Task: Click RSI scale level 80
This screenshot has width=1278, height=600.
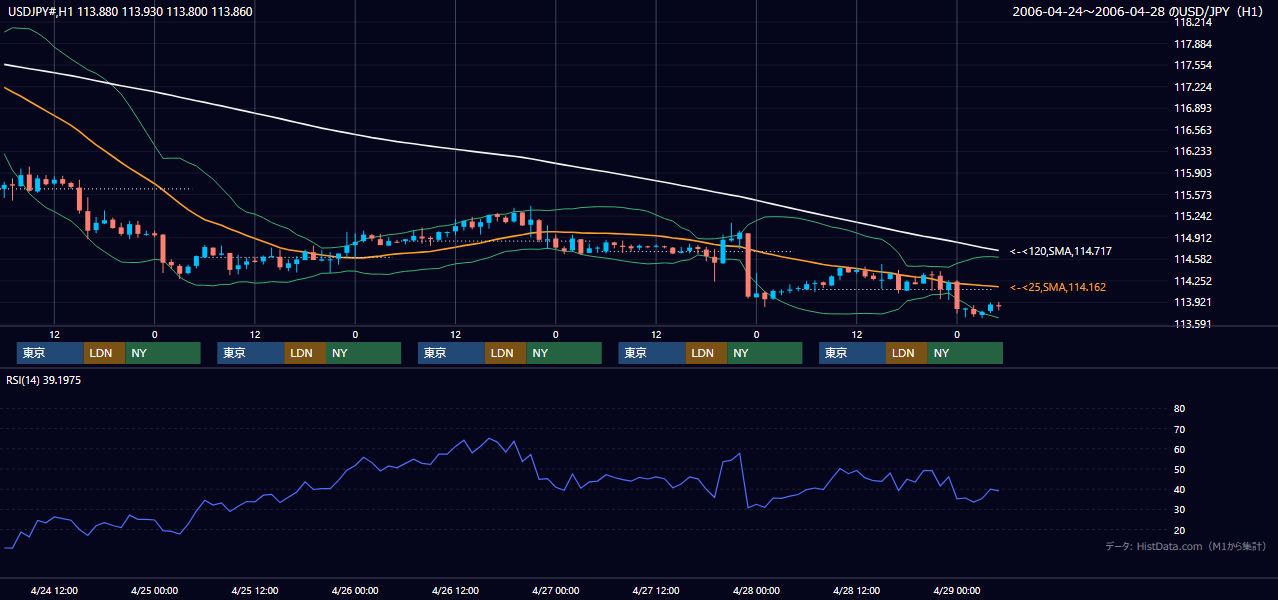Action: coord(1179,409)
